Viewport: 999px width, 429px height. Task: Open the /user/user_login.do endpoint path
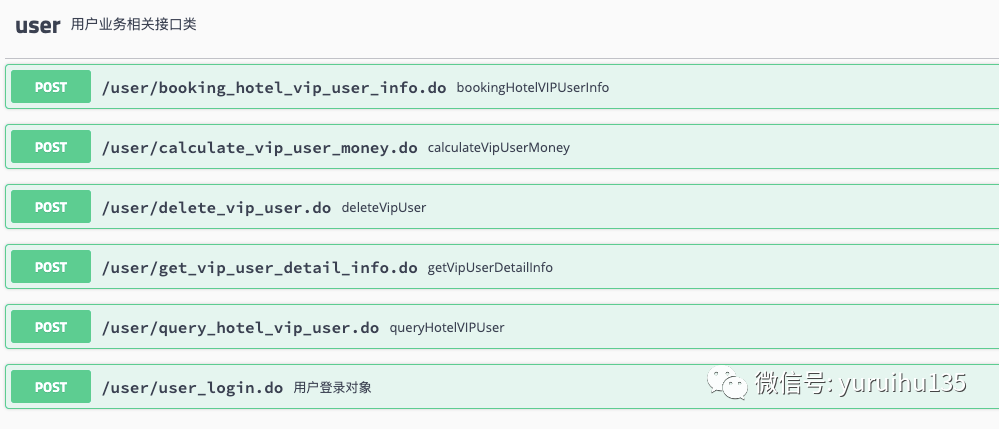(x=192, y=387)
